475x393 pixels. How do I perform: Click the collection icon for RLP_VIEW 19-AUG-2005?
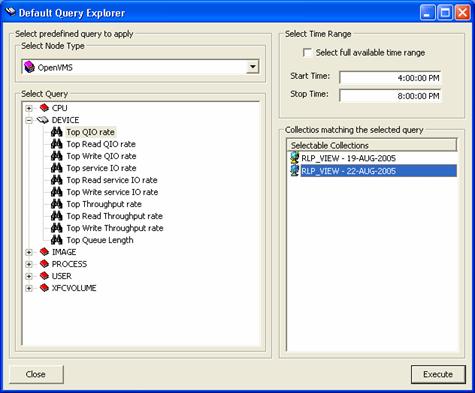click(295, 158)
